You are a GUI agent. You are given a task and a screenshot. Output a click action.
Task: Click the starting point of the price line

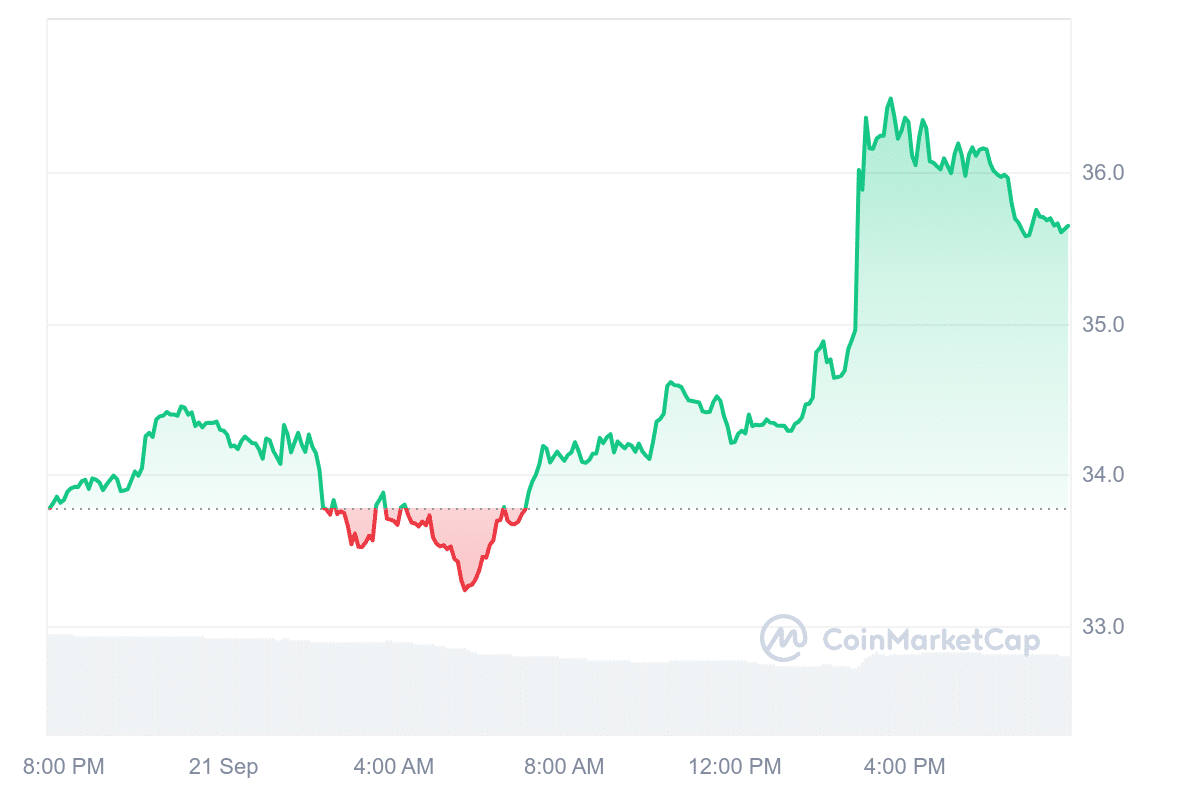(48, 508)
